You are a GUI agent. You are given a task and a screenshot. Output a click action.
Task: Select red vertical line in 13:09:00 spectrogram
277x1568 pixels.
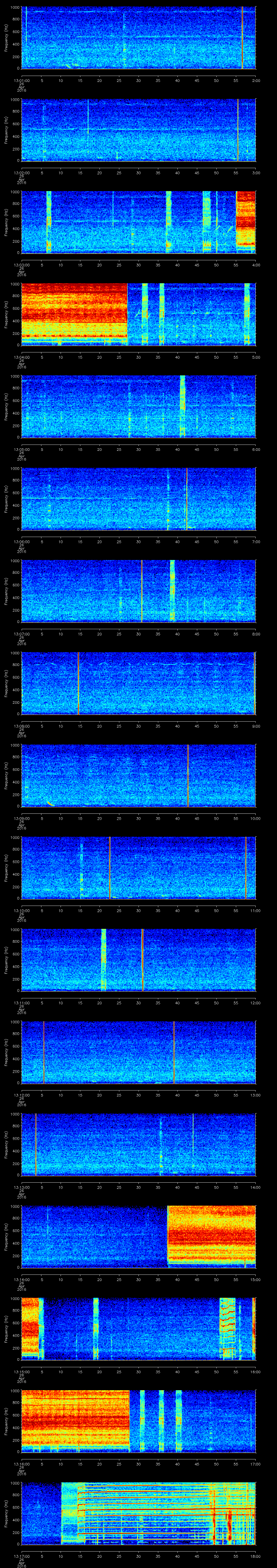(x=188, y=775)
